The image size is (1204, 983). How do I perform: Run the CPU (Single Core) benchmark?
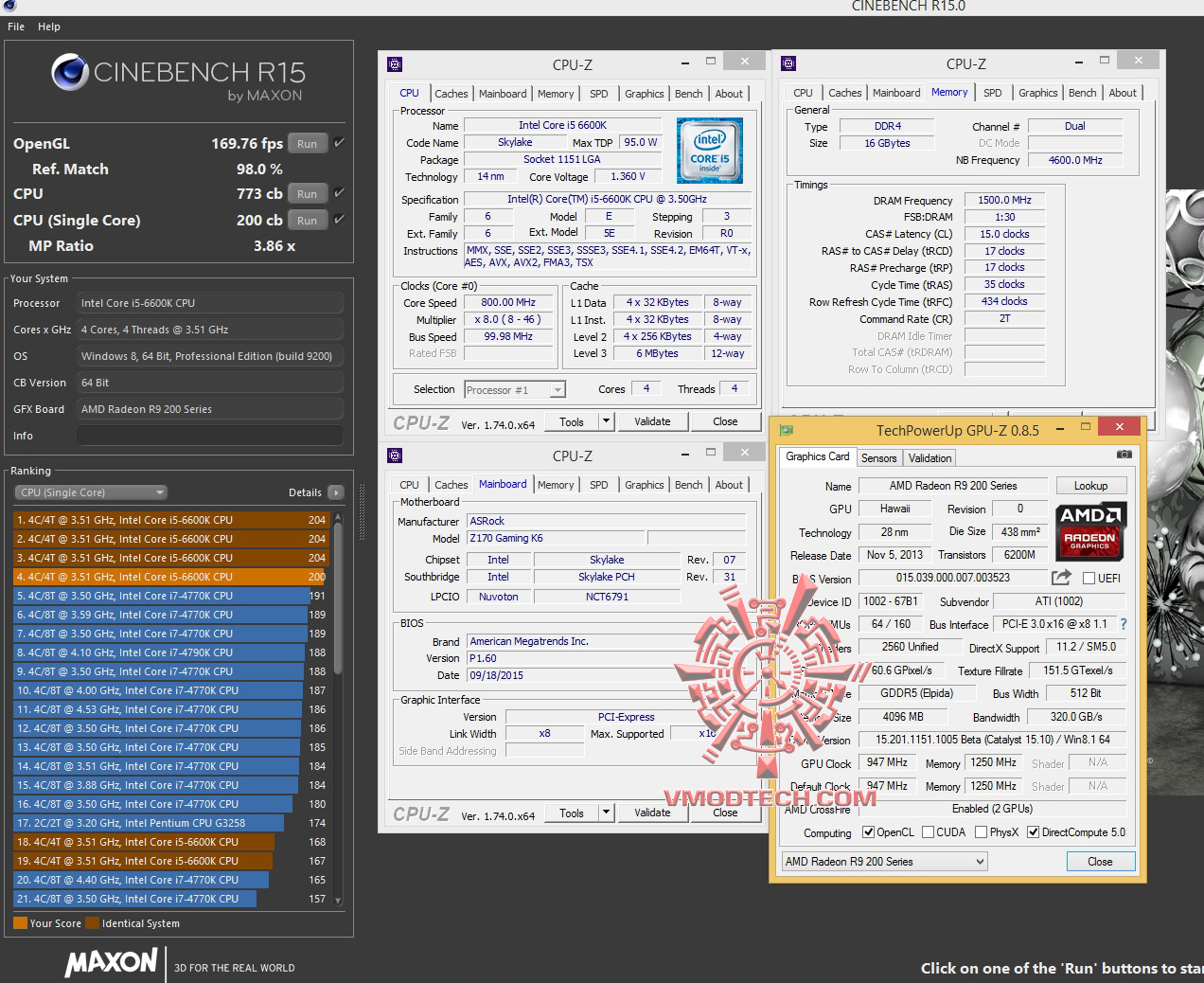(307, 221)
